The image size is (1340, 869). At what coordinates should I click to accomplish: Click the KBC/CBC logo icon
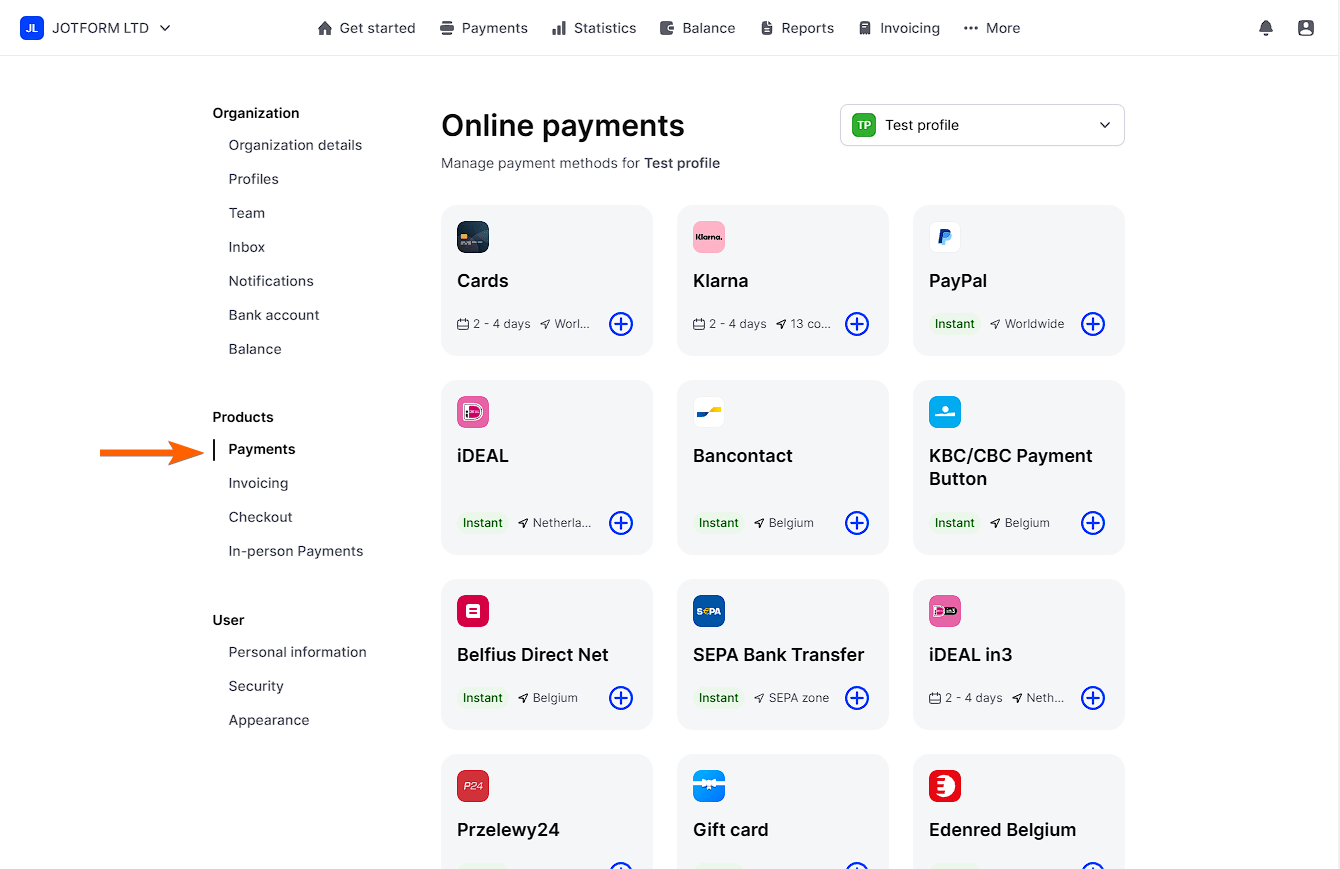[945, 412]
